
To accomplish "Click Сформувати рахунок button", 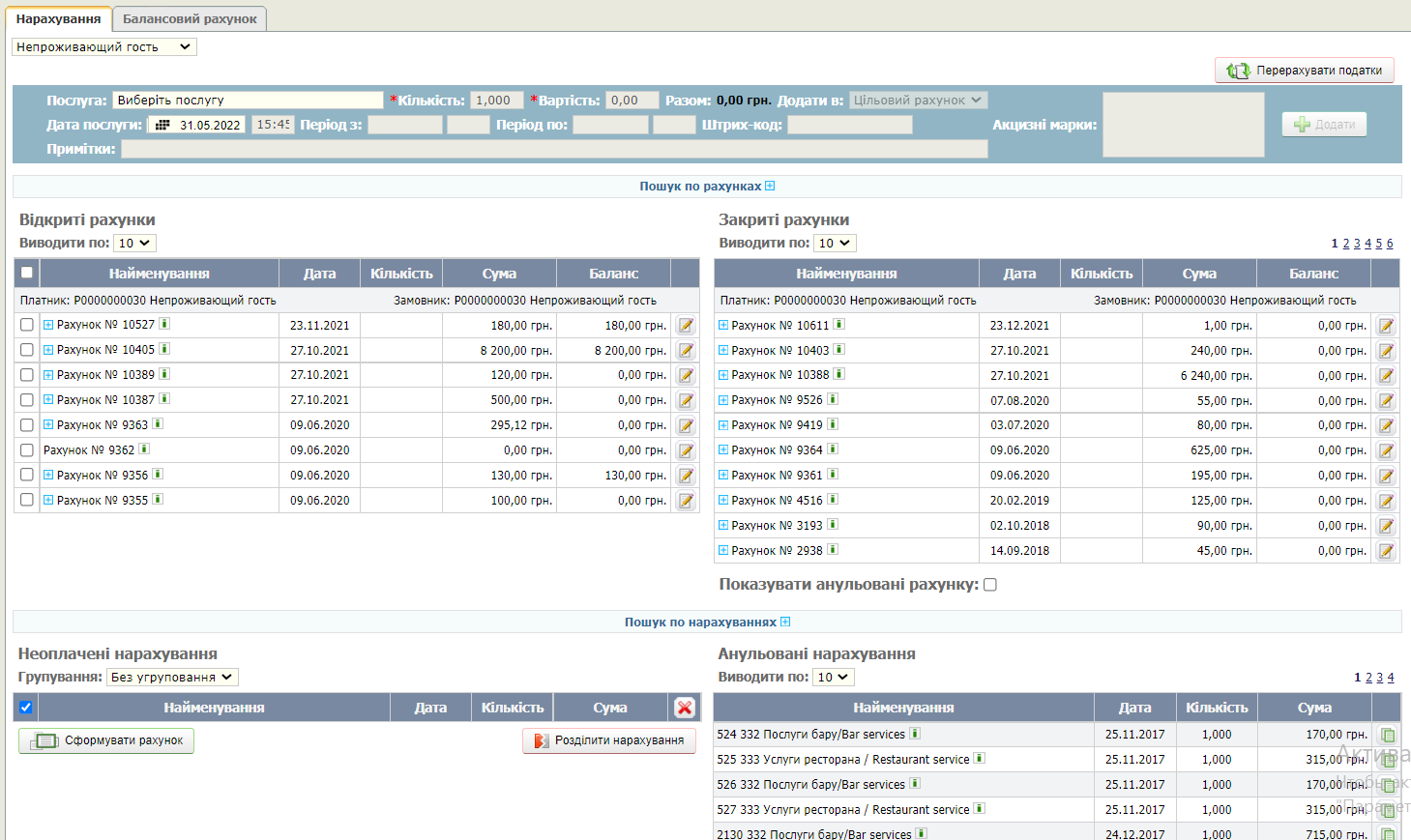I will pos(106,740).
